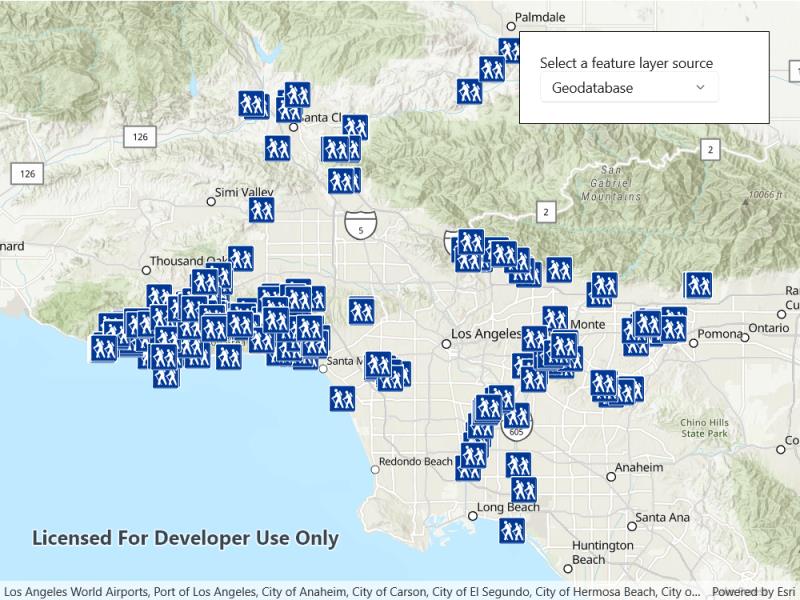
Task: Click the 'Select a feature layer source' label
Action: pyautogui.click(x=626, y=63)
